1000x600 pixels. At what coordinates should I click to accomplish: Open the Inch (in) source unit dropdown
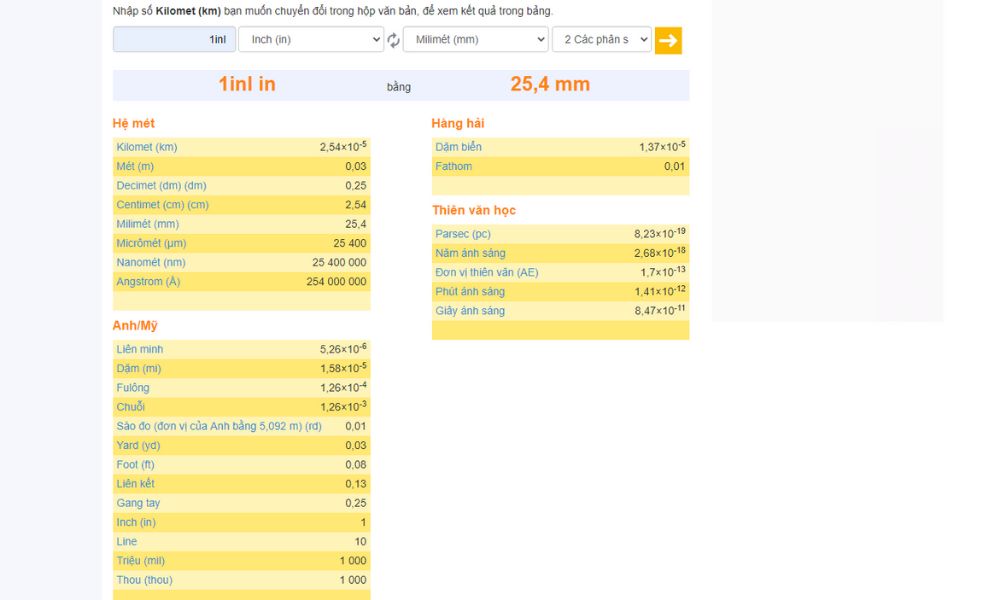point(311,40)
